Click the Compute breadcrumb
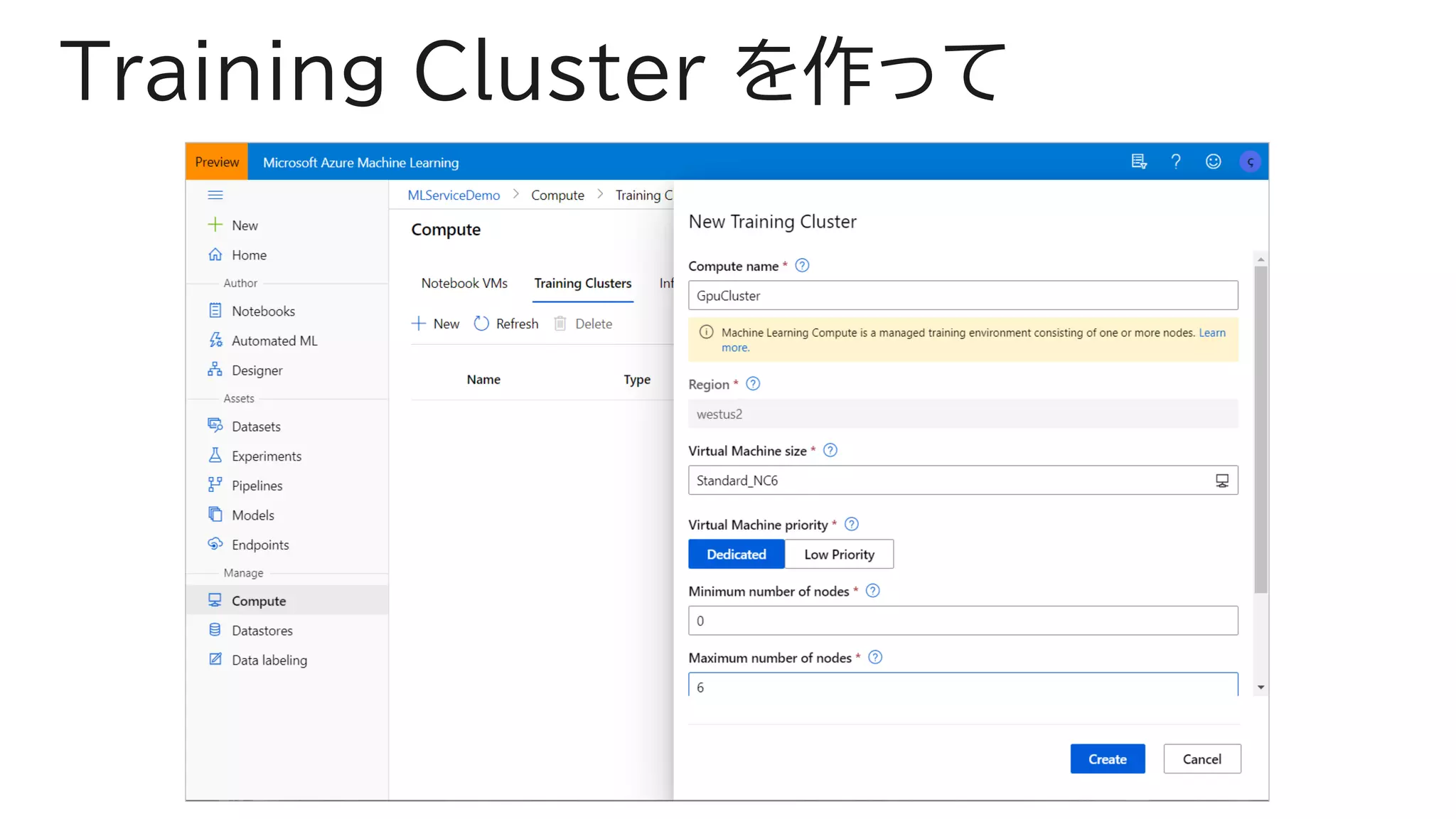 557,196
